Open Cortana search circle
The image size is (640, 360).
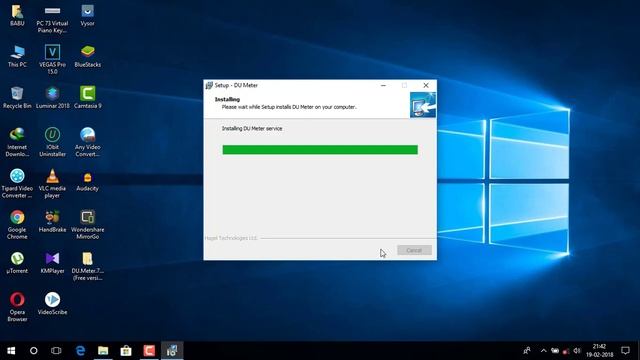click(x=33, y=351)
